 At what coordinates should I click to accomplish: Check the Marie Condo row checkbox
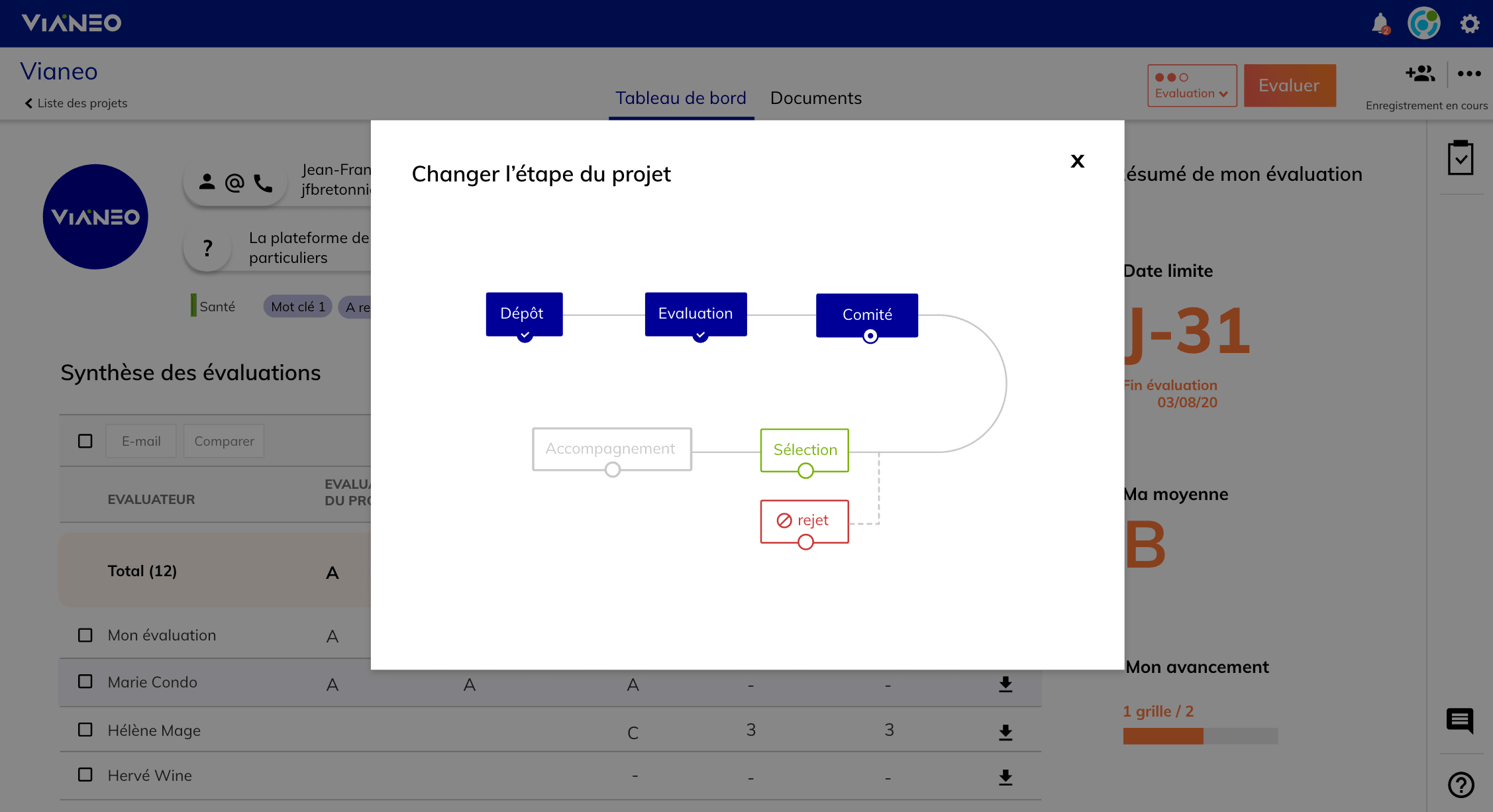(x=85, y=682)
